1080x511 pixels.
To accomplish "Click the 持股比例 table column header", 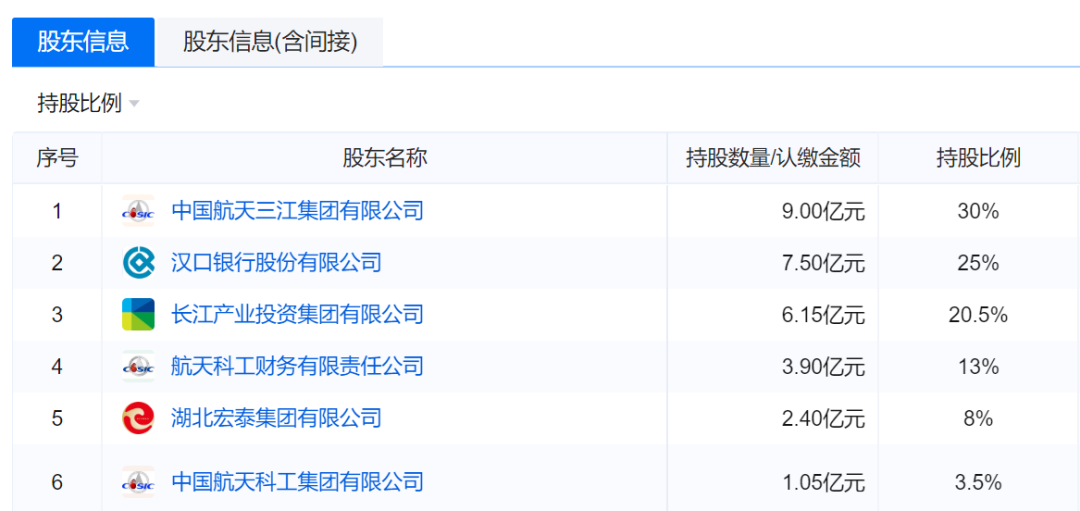I will (977, 158).
